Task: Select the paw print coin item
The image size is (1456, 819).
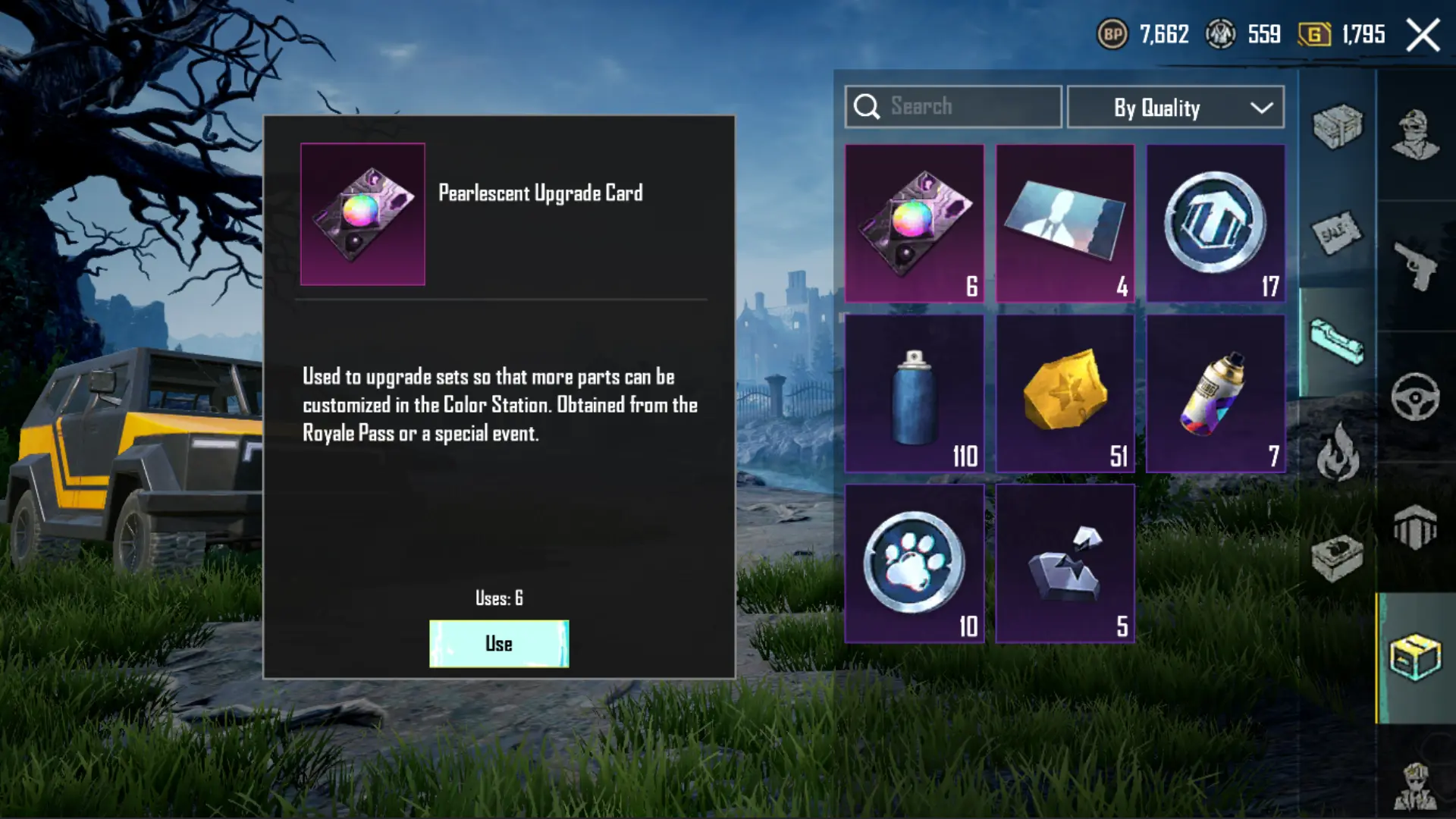Action: tap(915, 563)
